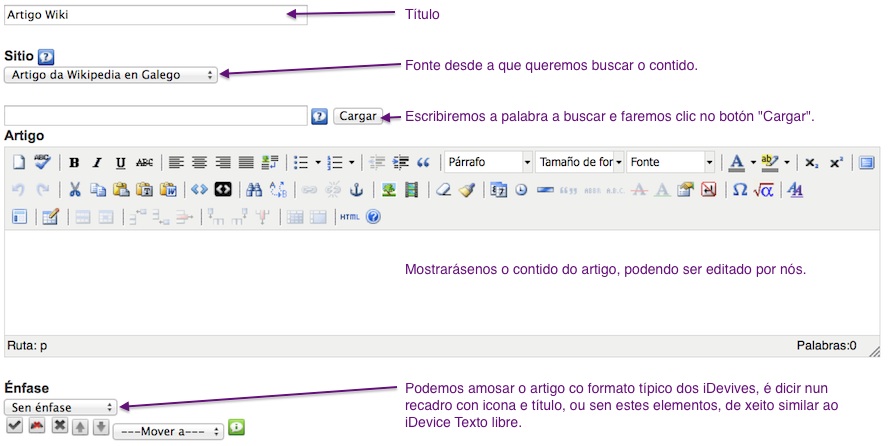This screenshot has height=446, width=888.
Task: Click the black embed code icon
Action: 223,190
